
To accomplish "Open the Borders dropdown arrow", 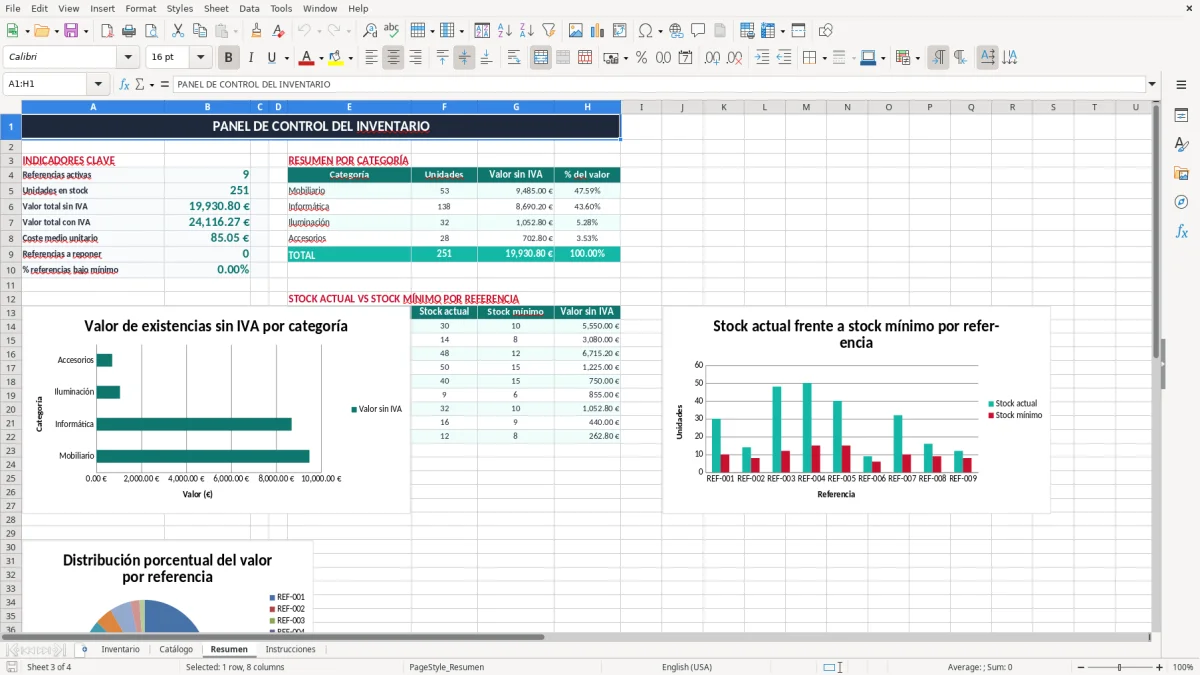I will tap(824, 58).
